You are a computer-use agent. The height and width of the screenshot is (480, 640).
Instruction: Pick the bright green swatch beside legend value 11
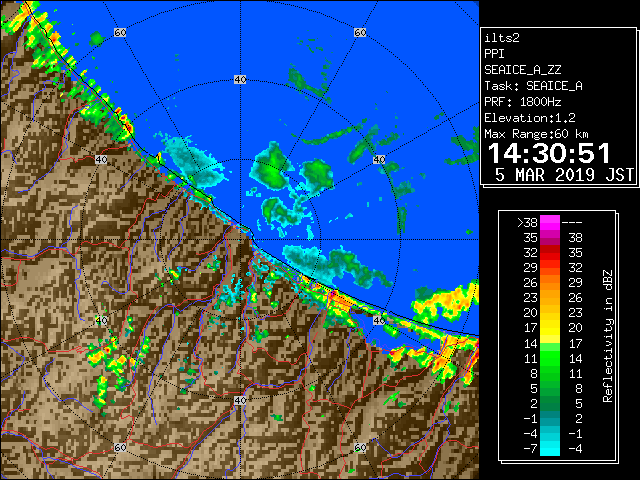coord(550,358)
